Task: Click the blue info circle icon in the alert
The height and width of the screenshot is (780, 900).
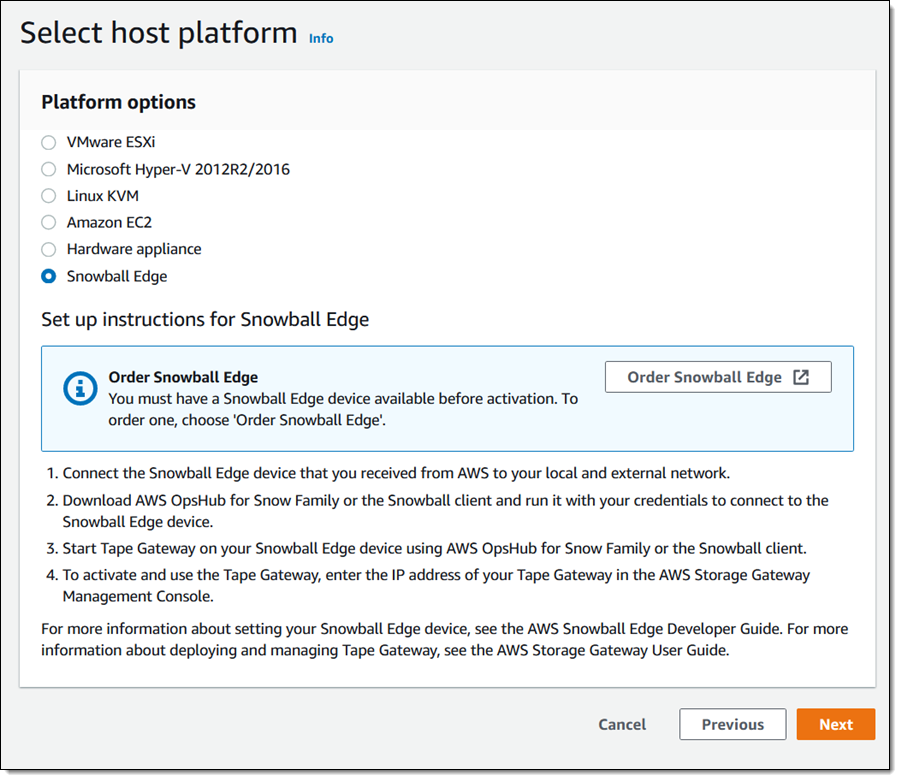Action: (79, 388)
